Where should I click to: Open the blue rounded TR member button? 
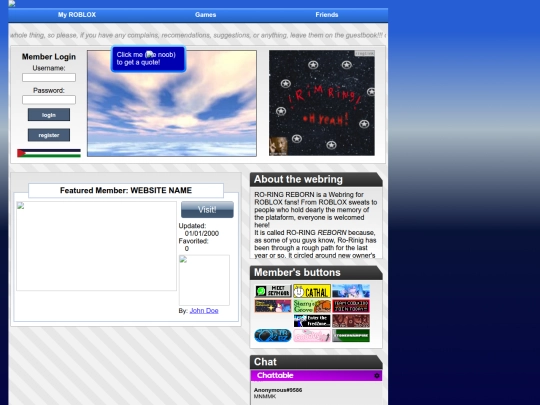click(273, 335)
